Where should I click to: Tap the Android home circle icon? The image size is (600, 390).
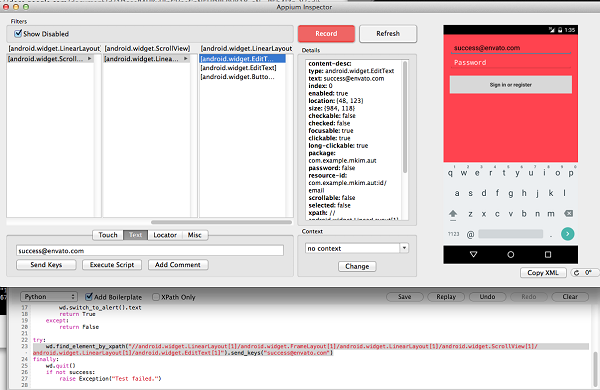(x=510, y=255)
